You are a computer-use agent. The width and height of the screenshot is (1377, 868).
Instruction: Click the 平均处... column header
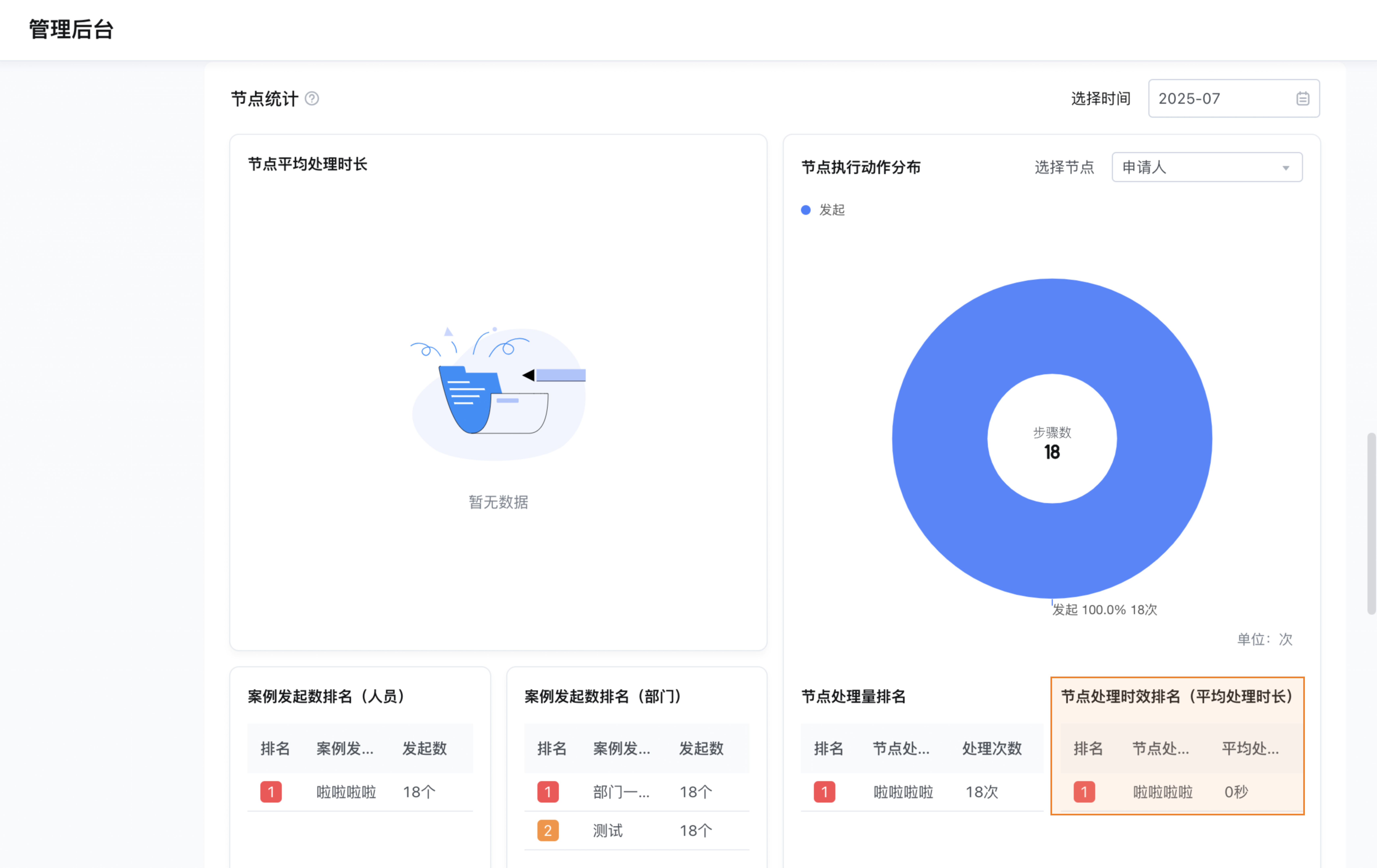pos(1251,748)
